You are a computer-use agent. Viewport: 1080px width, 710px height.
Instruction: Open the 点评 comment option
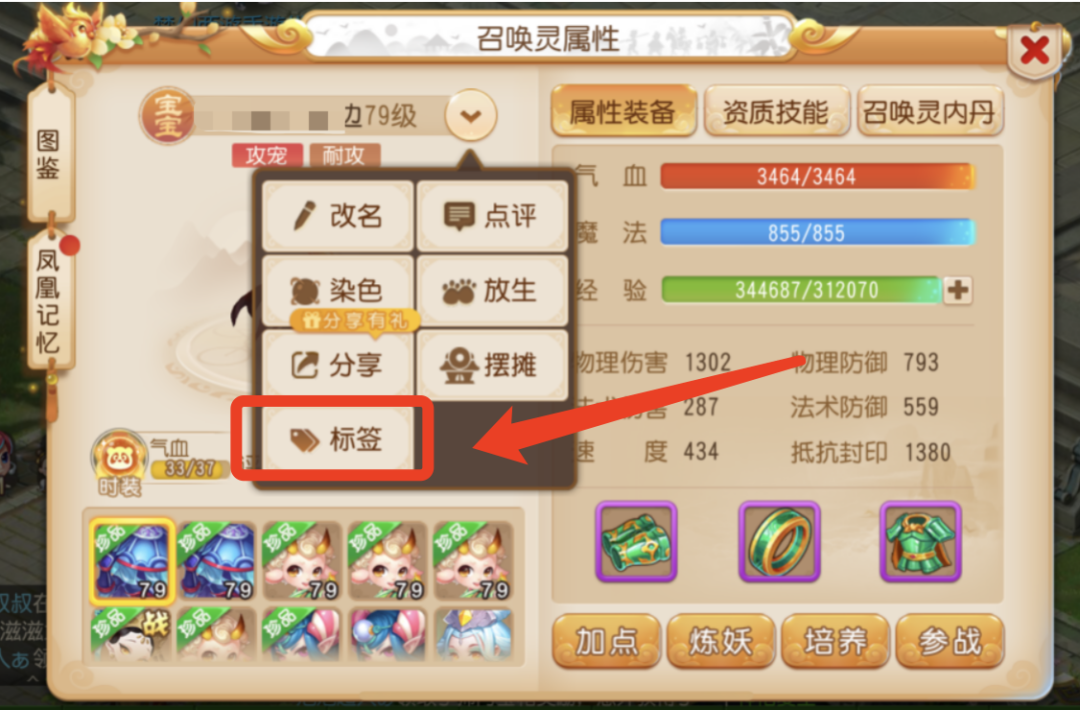[x=492, y=216]
